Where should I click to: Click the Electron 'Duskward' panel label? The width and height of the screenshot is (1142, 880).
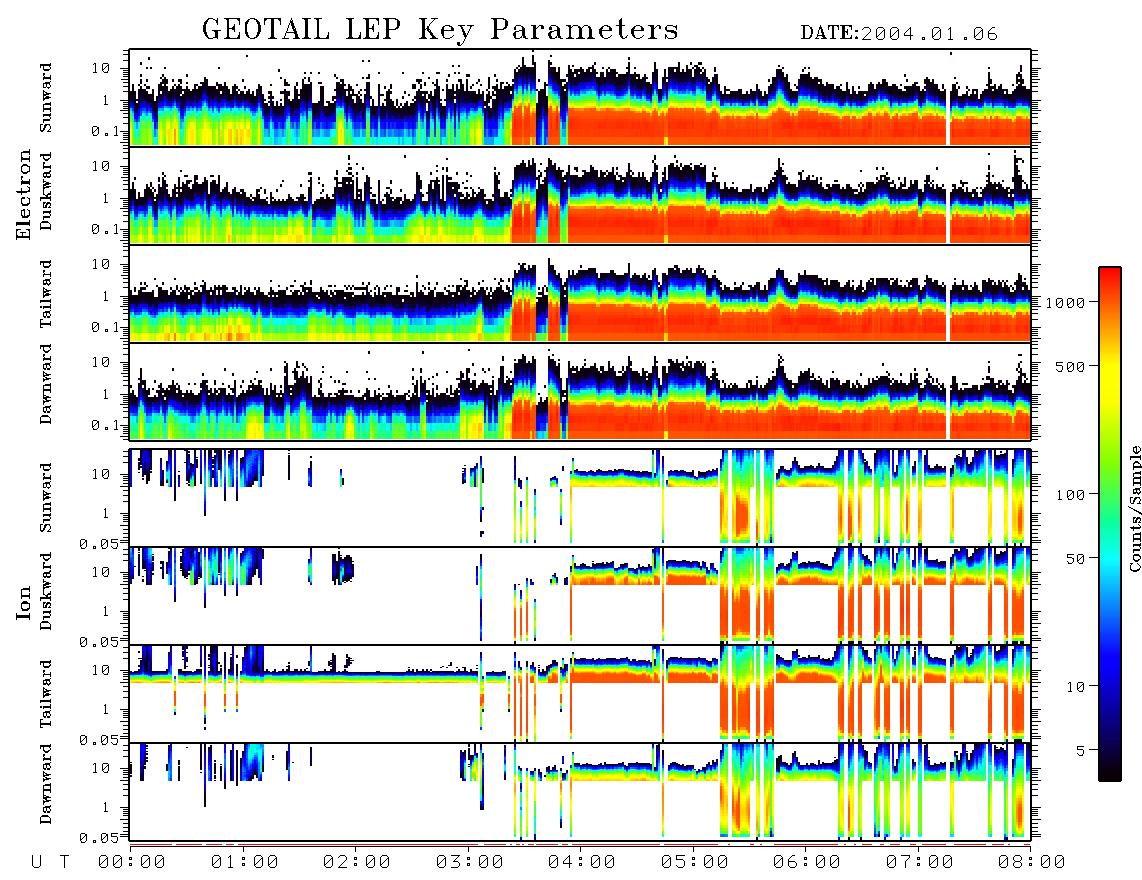tap(47, 192)
